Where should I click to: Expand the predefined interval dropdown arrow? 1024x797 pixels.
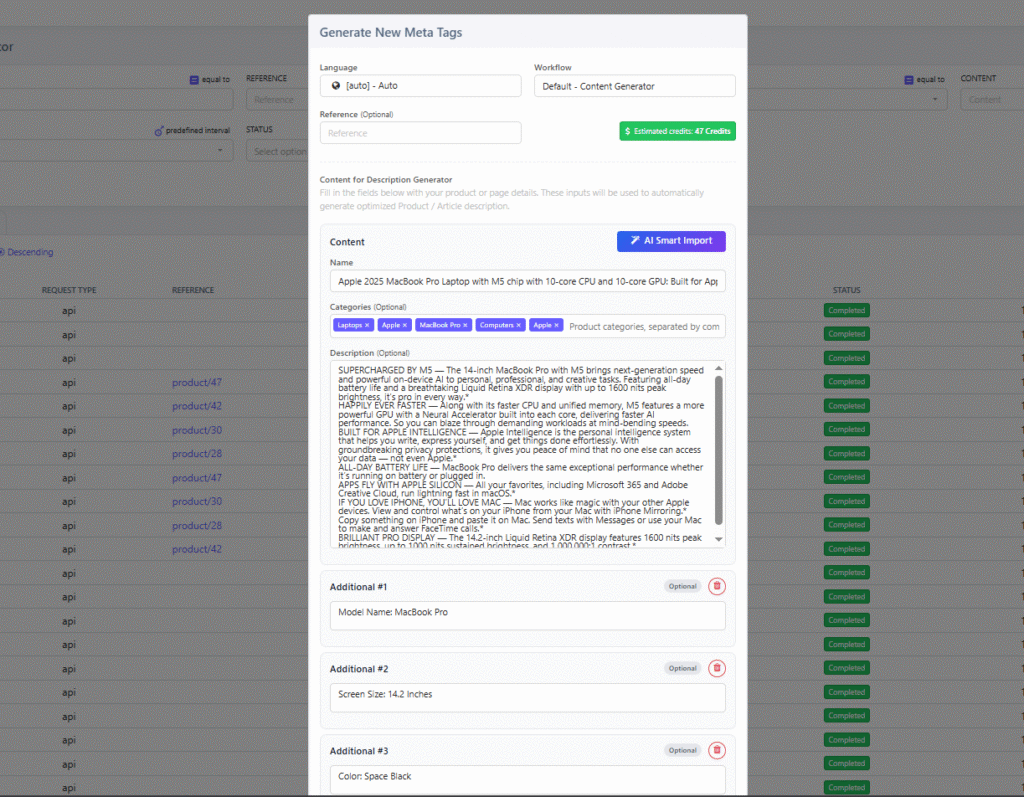220,151
